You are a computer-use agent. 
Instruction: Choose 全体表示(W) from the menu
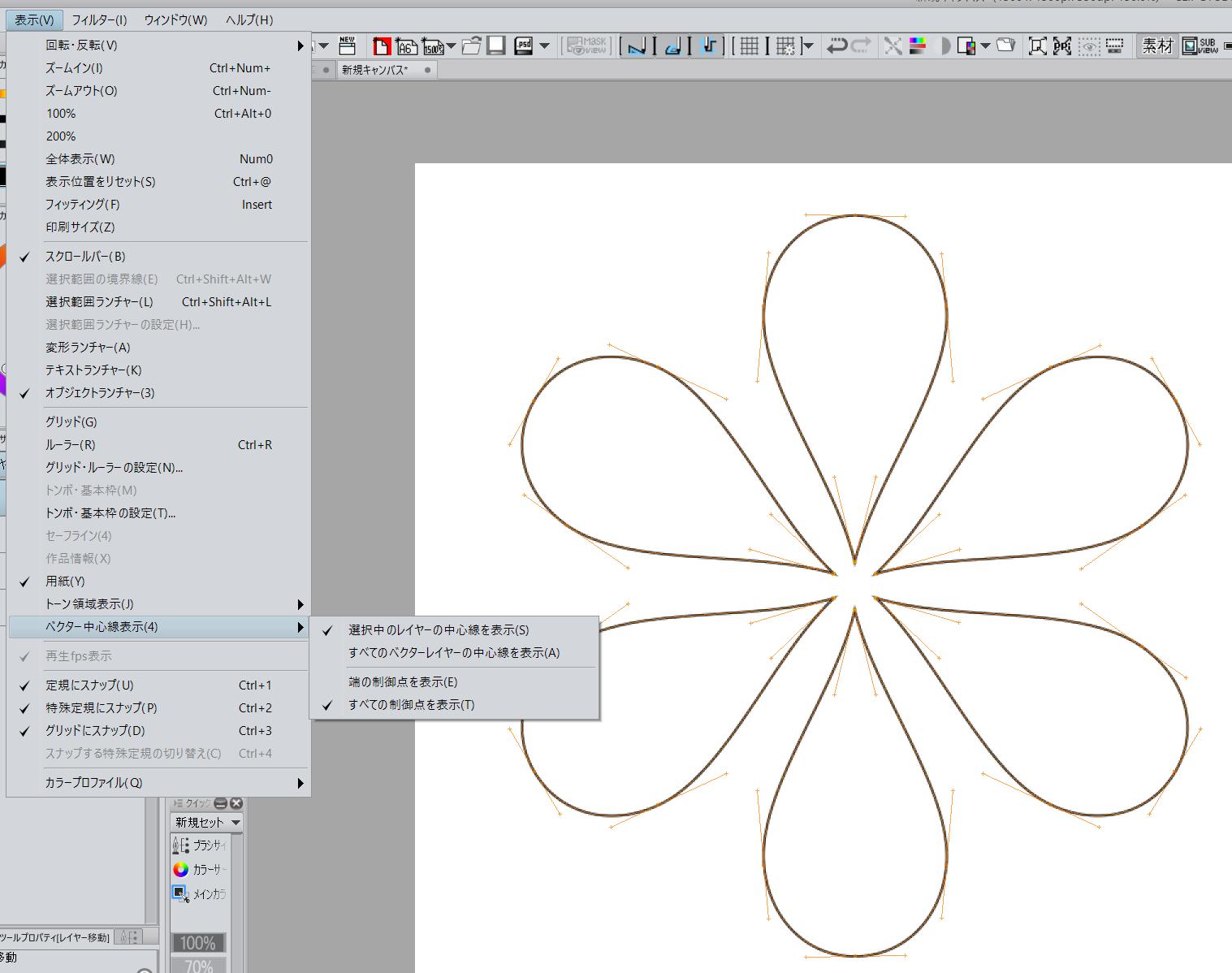[158, 159]
